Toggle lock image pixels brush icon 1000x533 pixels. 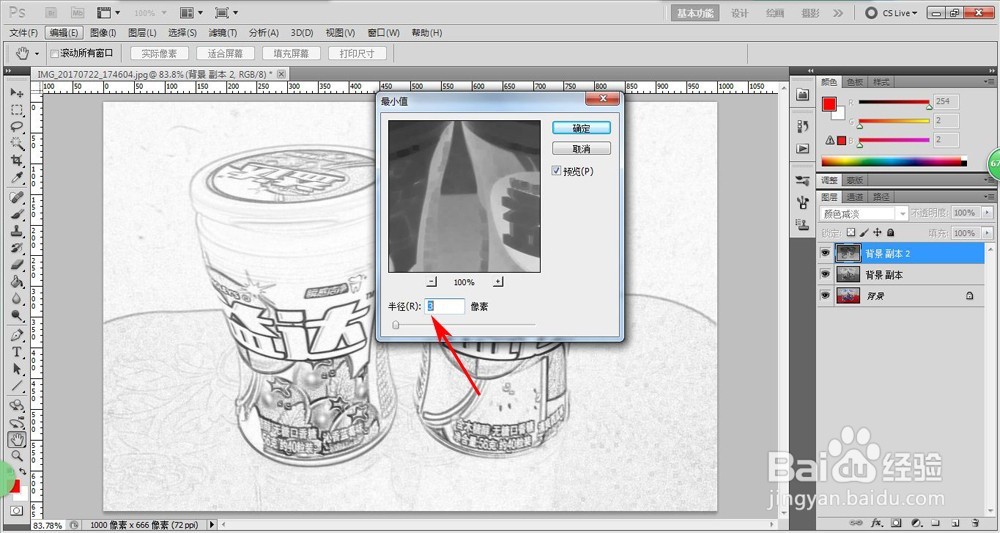tap(864, 233)
